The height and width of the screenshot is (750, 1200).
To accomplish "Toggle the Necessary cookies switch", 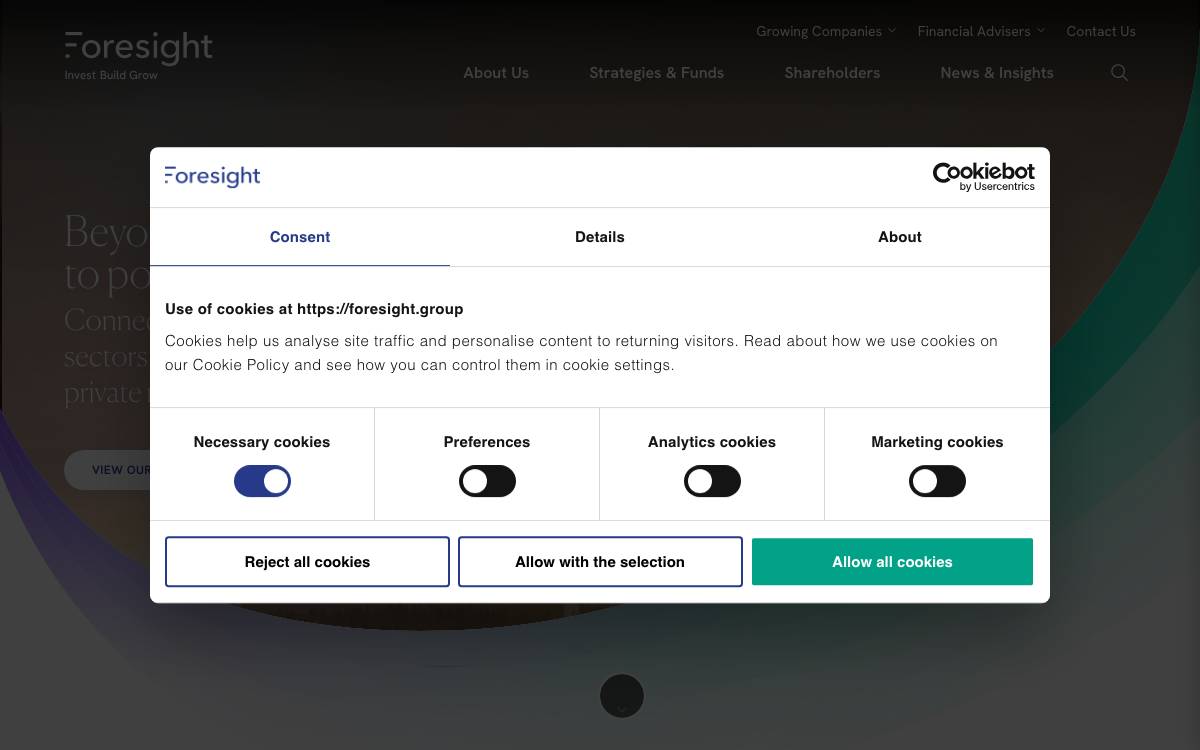I will click(x=262, y=481).
